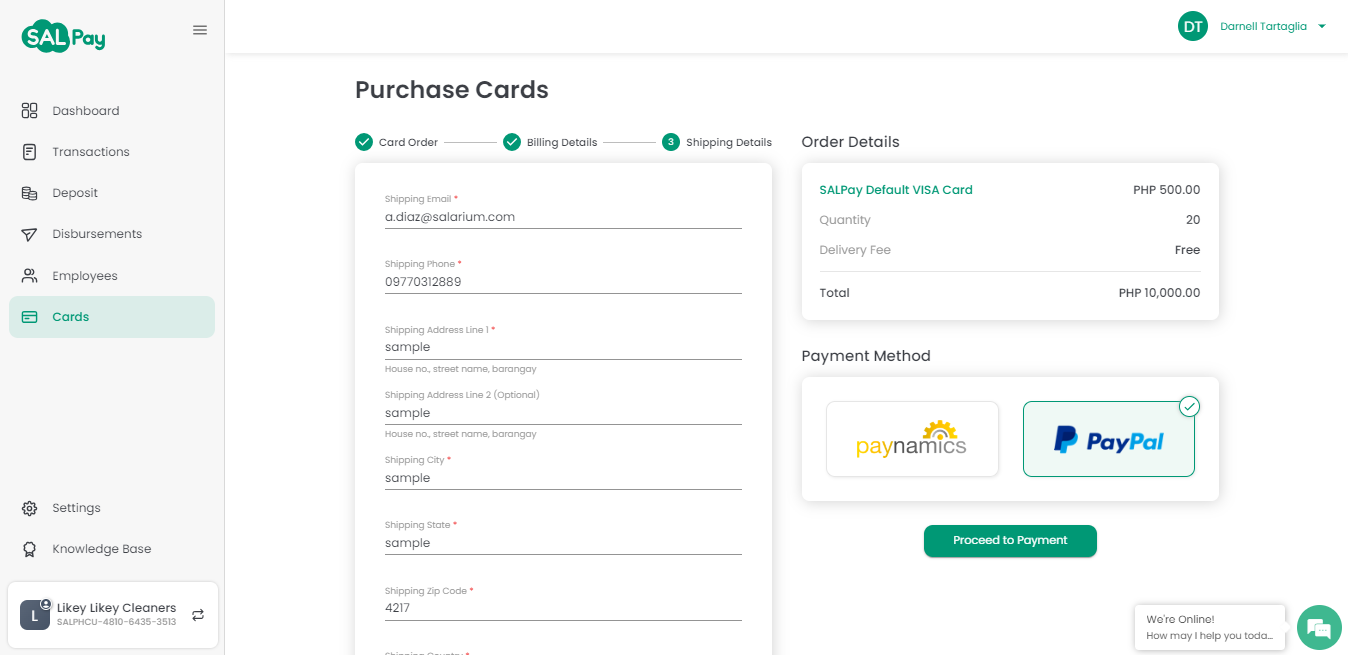Click the Shipping Address Line 1 field
The image size is (1348, 655).
(563, 347)
